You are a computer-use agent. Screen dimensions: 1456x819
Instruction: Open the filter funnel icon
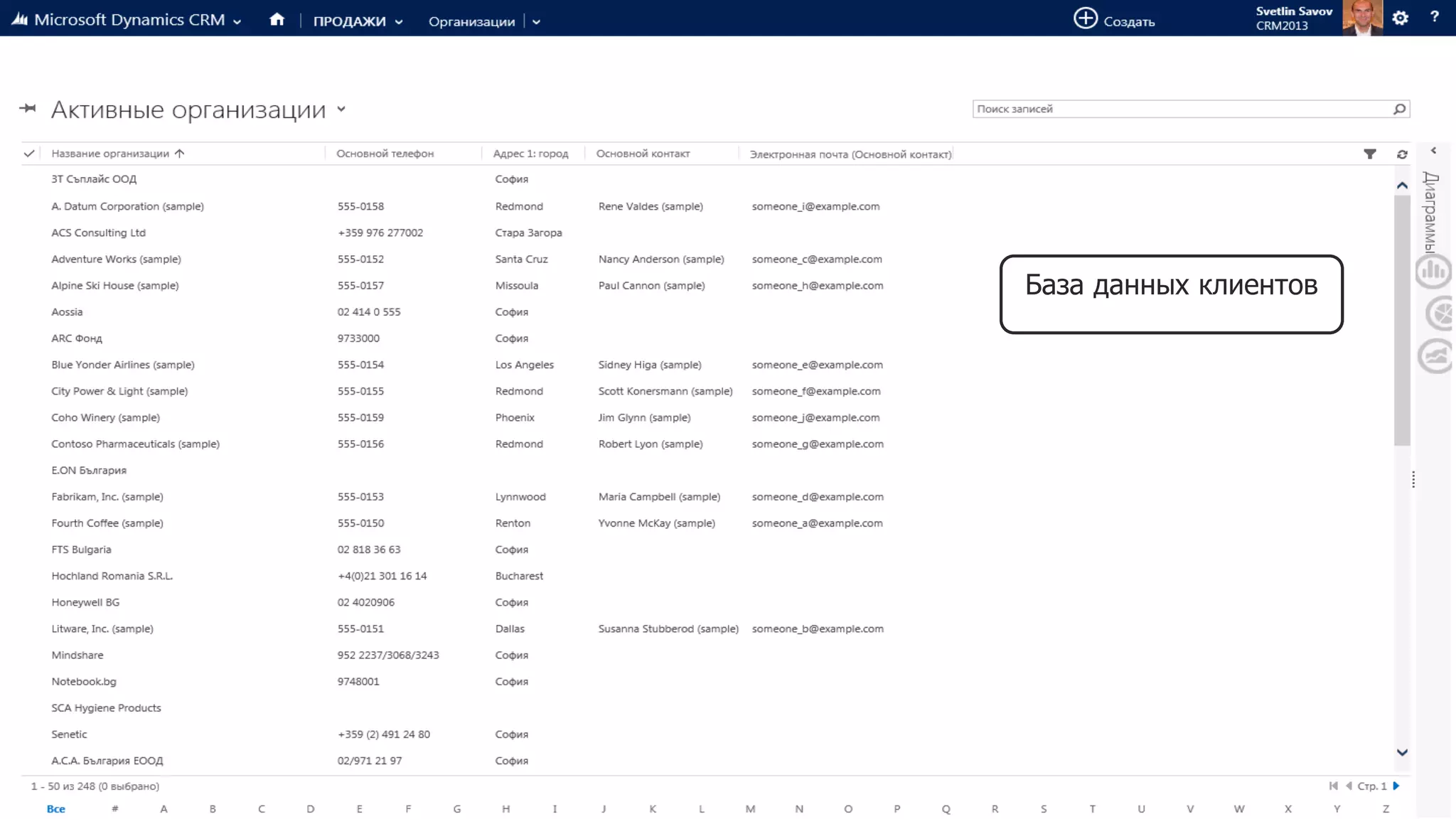[1369, 154]
